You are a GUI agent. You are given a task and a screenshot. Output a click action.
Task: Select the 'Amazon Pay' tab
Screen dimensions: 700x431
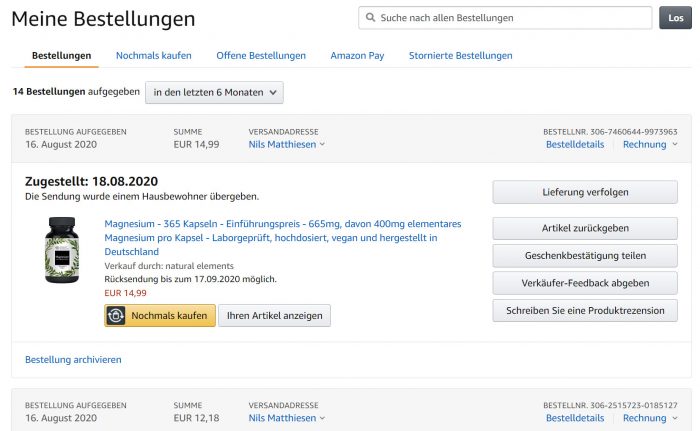(357, 55)
